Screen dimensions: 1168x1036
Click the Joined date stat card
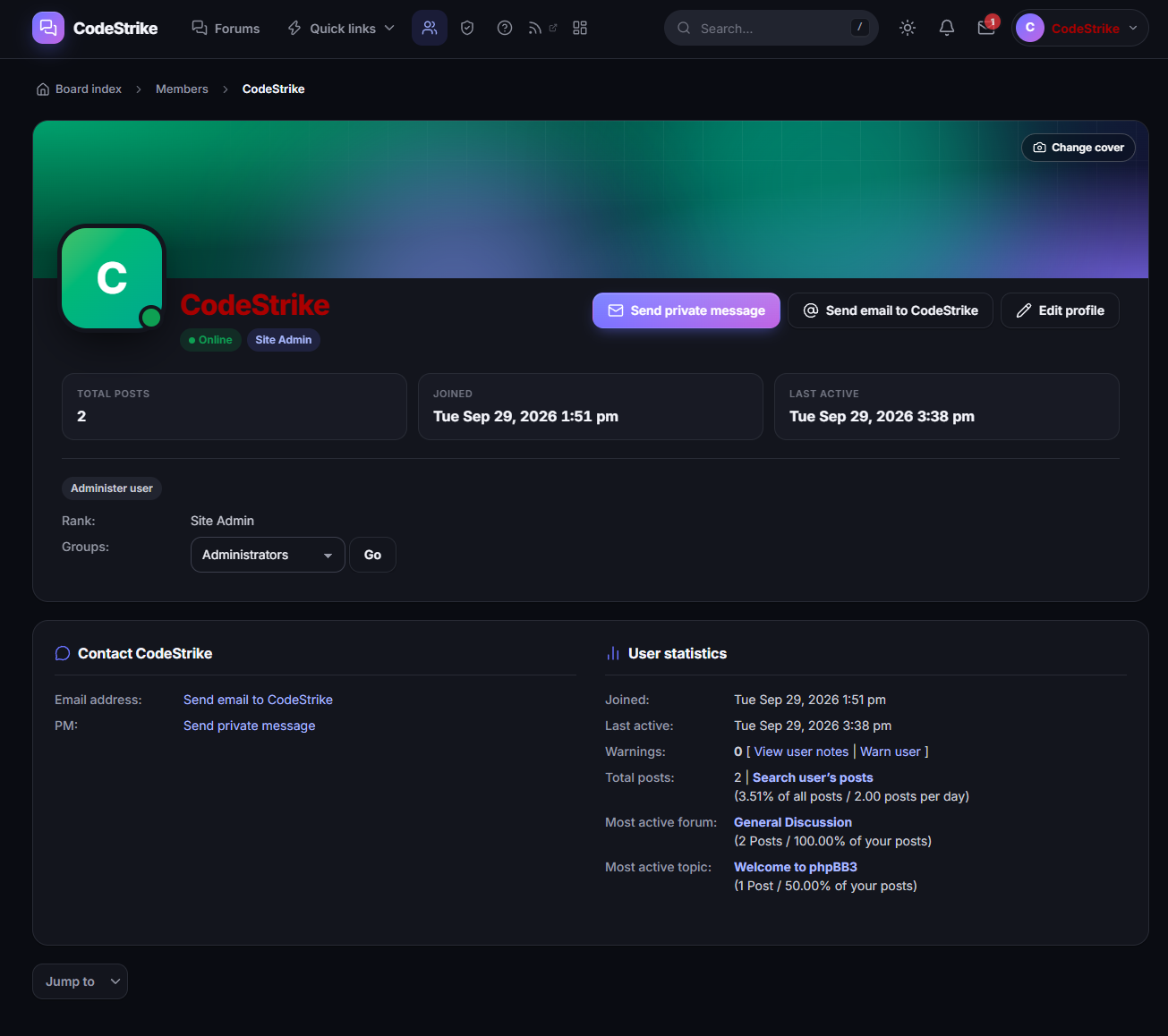(x=591, y=406)
